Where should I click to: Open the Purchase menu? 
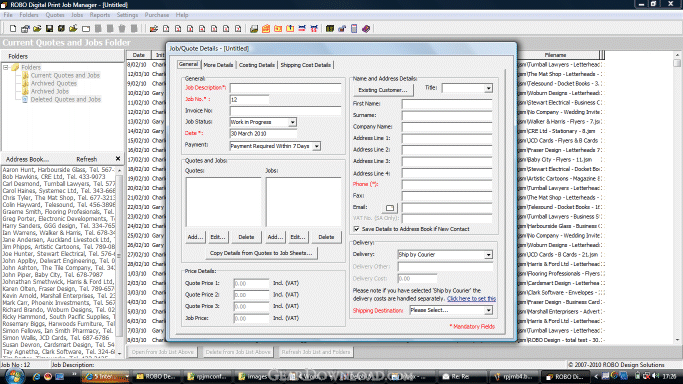point(157,15)
